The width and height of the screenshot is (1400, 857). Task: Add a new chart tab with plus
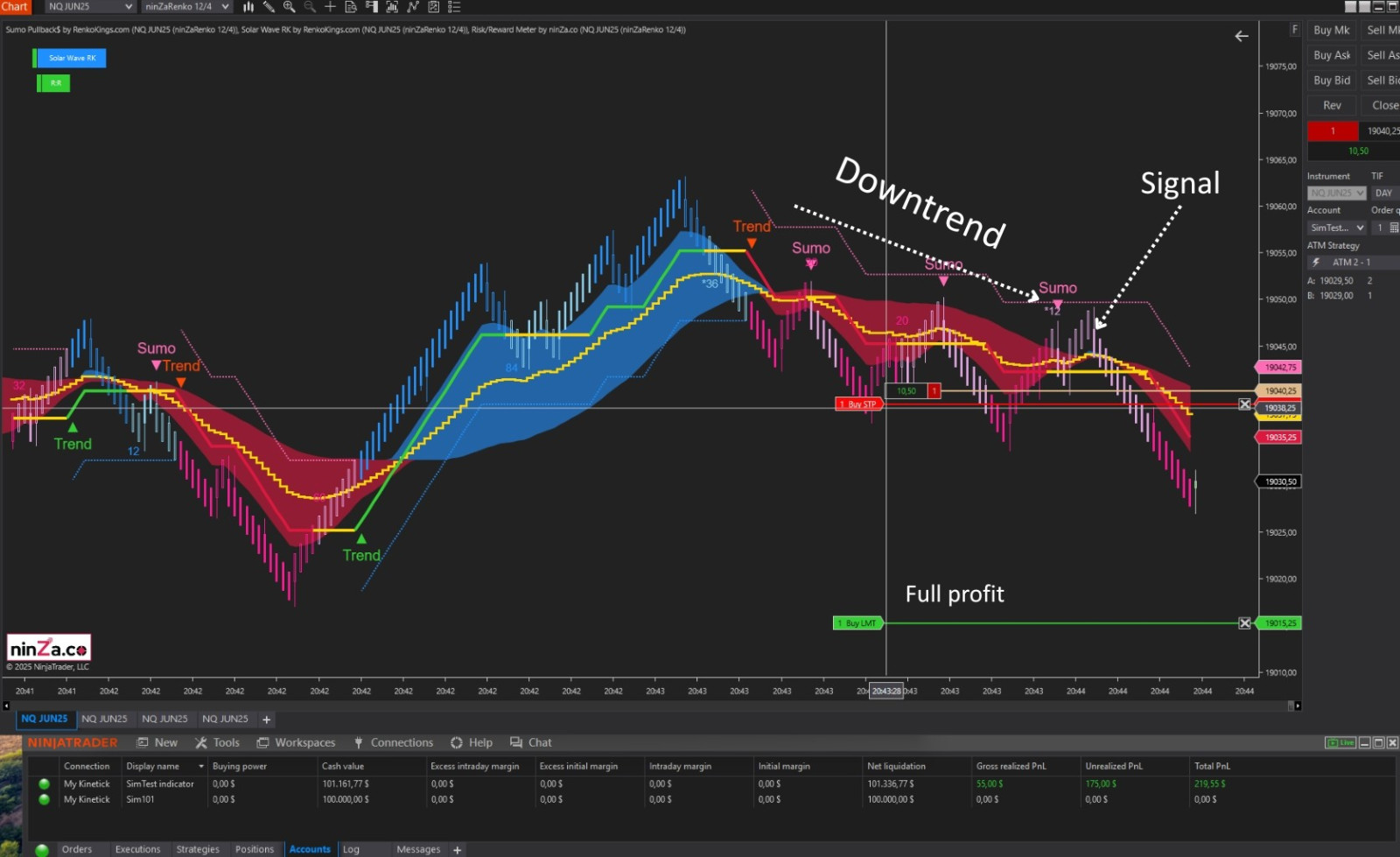267,720
